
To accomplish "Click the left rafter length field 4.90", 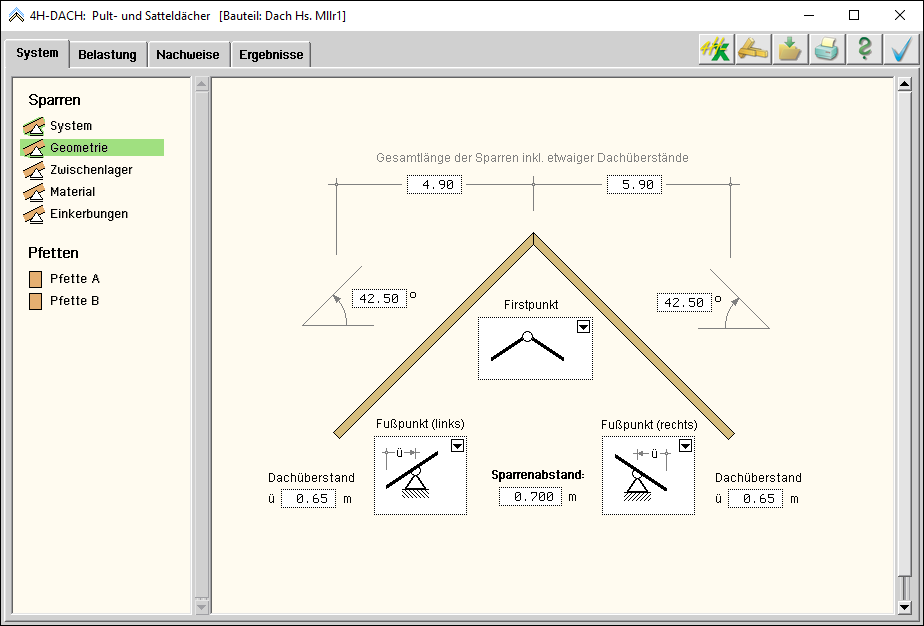I will point(434,185).
